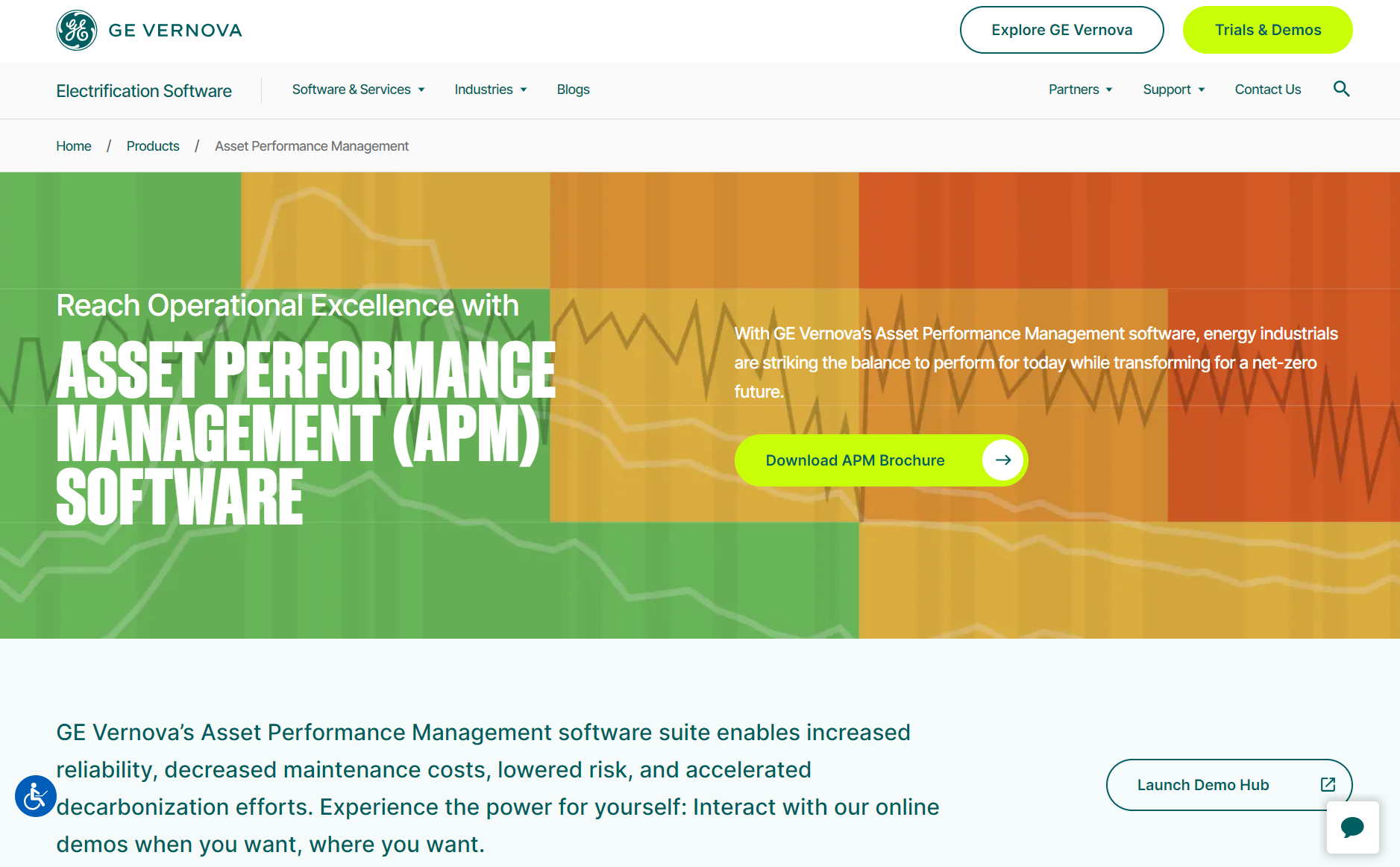Download the APM Brochure
This screenshot has height=867, width=1400.
[881, 460]
